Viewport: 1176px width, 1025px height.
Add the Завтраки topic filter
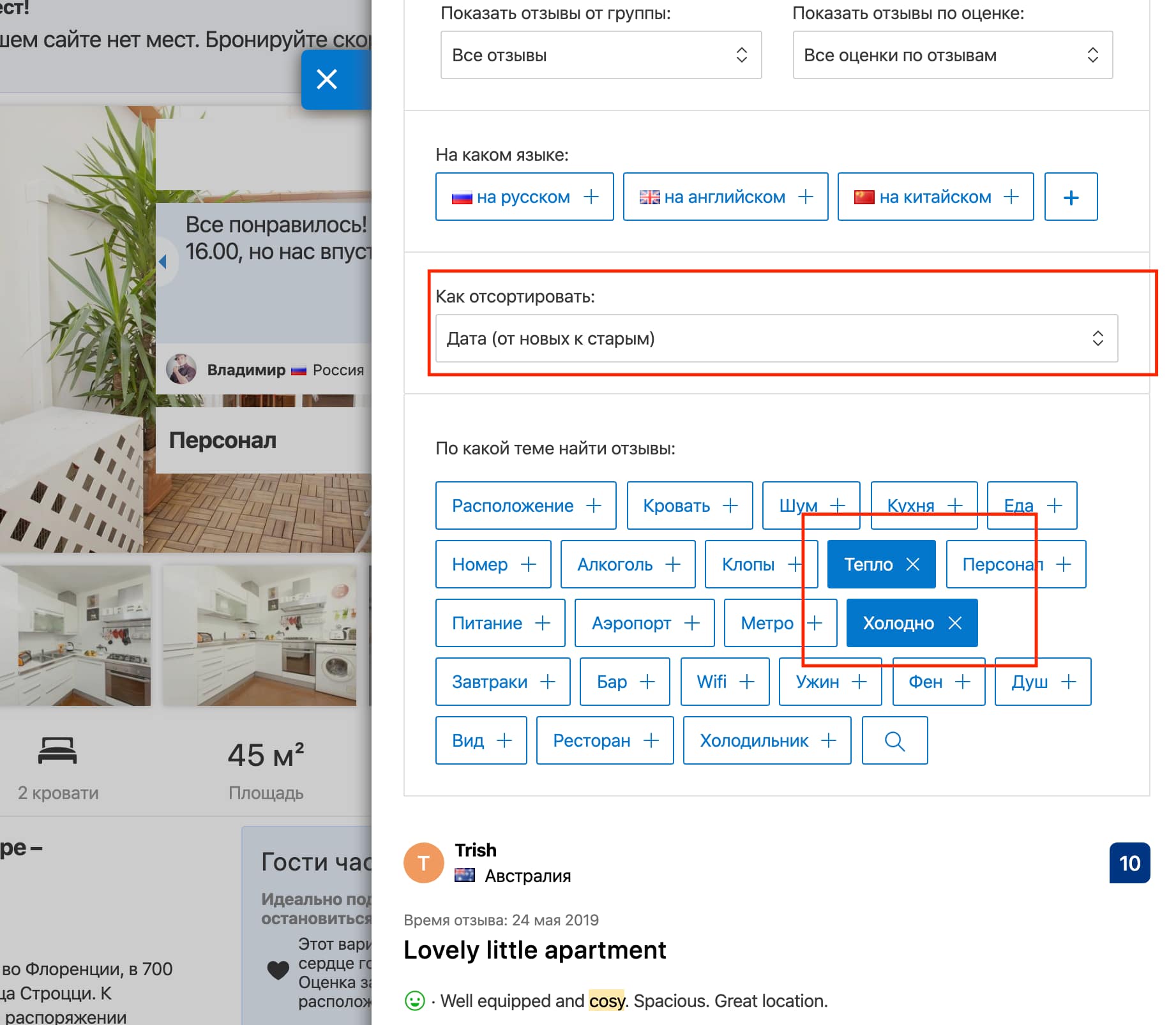pos(502,682)
